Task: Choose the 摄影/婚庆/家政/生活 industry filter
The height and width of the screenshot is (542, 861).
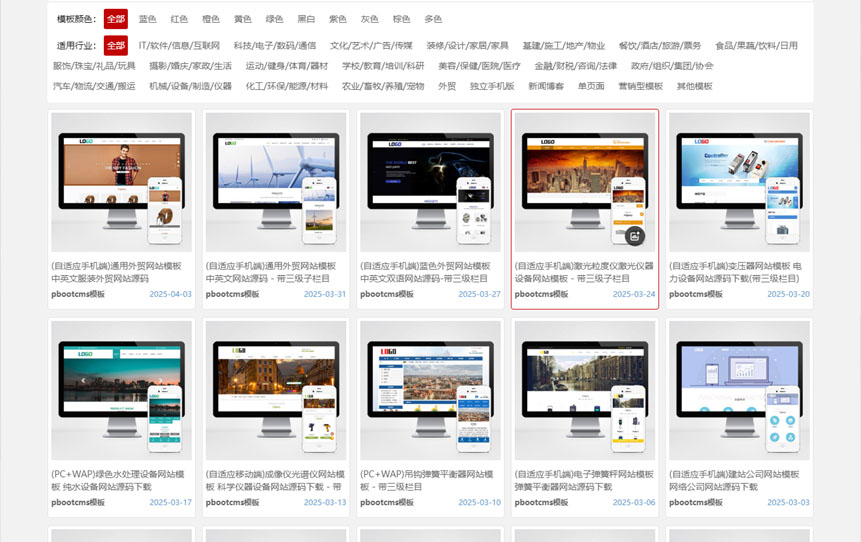Action: 191,66
